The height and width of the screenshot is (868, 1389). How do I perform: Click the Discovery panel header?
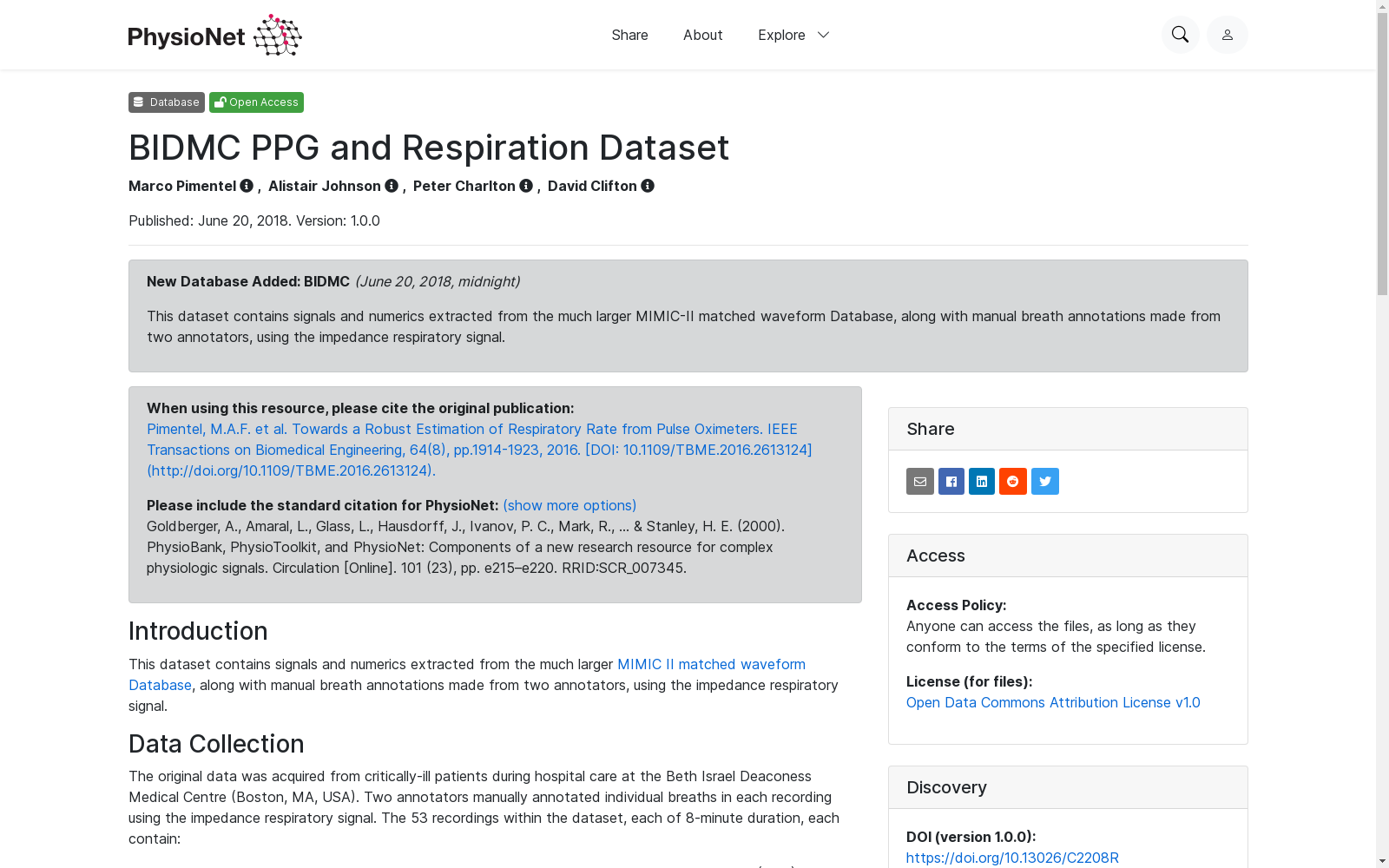click(x=1068, y=787)
